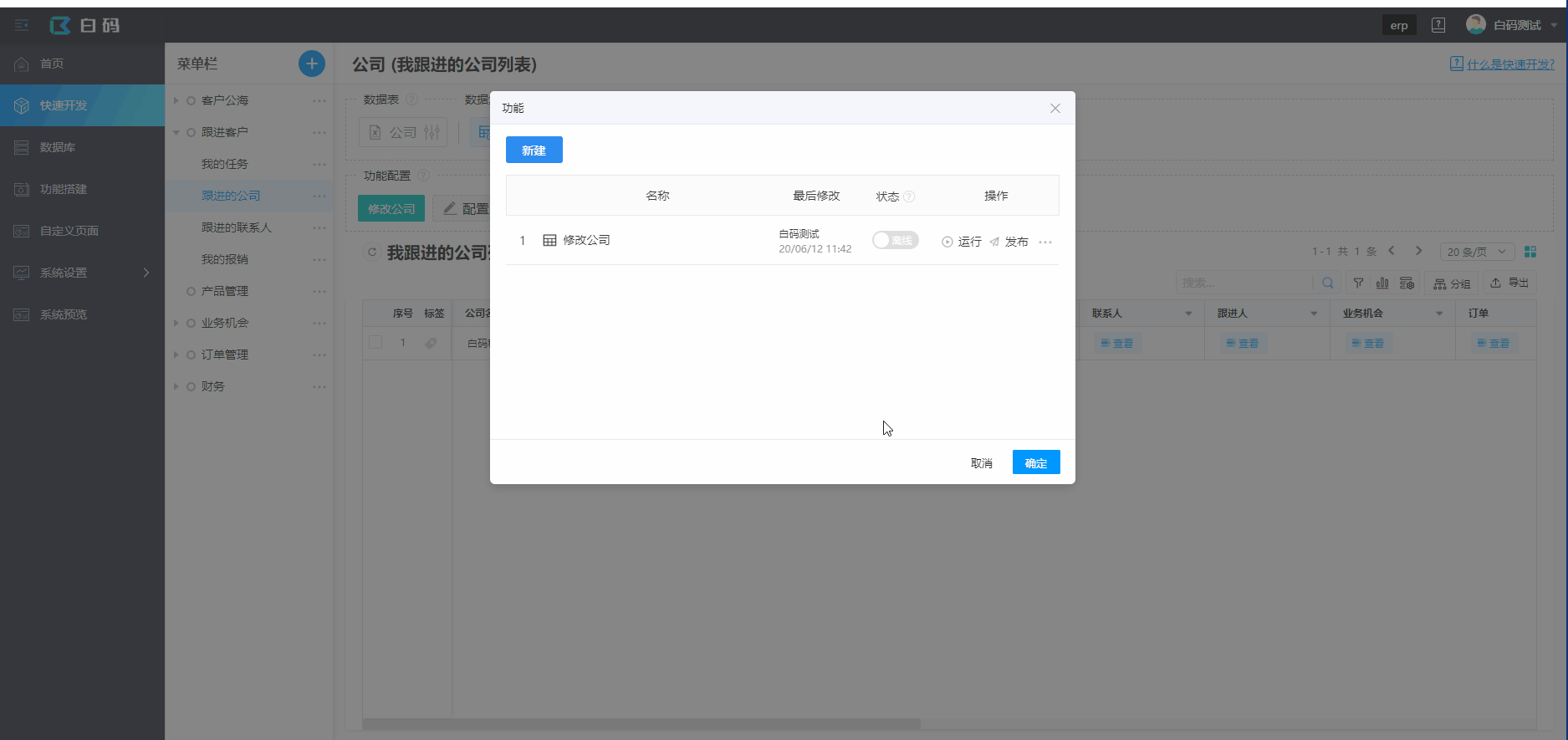
Task: Open options dots for 订单管理
Action: coord(319,355)
